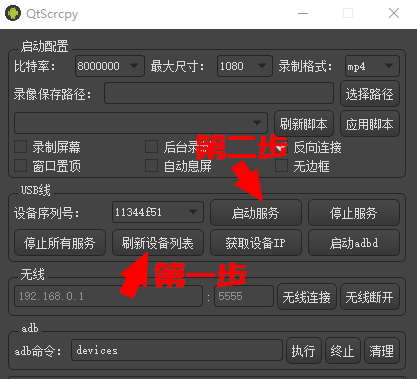Click the 停止所有服务 button
The width and height of the screenshot is (417, 379).
click(60, 243)
